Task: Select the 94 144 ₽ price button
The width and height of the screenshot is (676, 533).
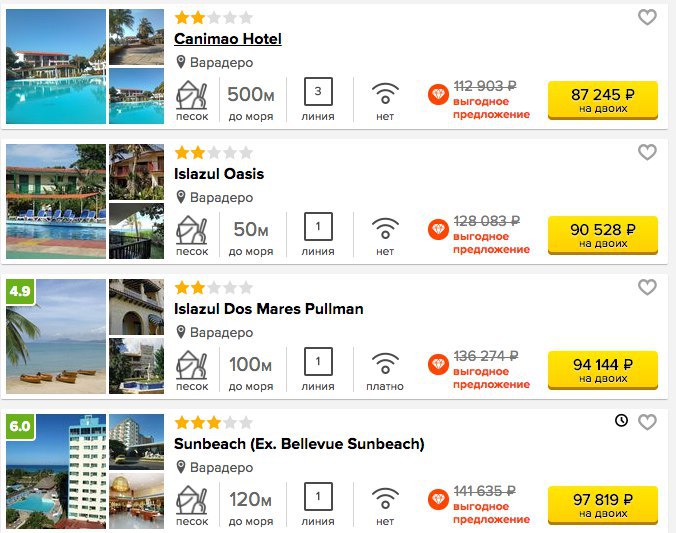Action: click(603, 370)
